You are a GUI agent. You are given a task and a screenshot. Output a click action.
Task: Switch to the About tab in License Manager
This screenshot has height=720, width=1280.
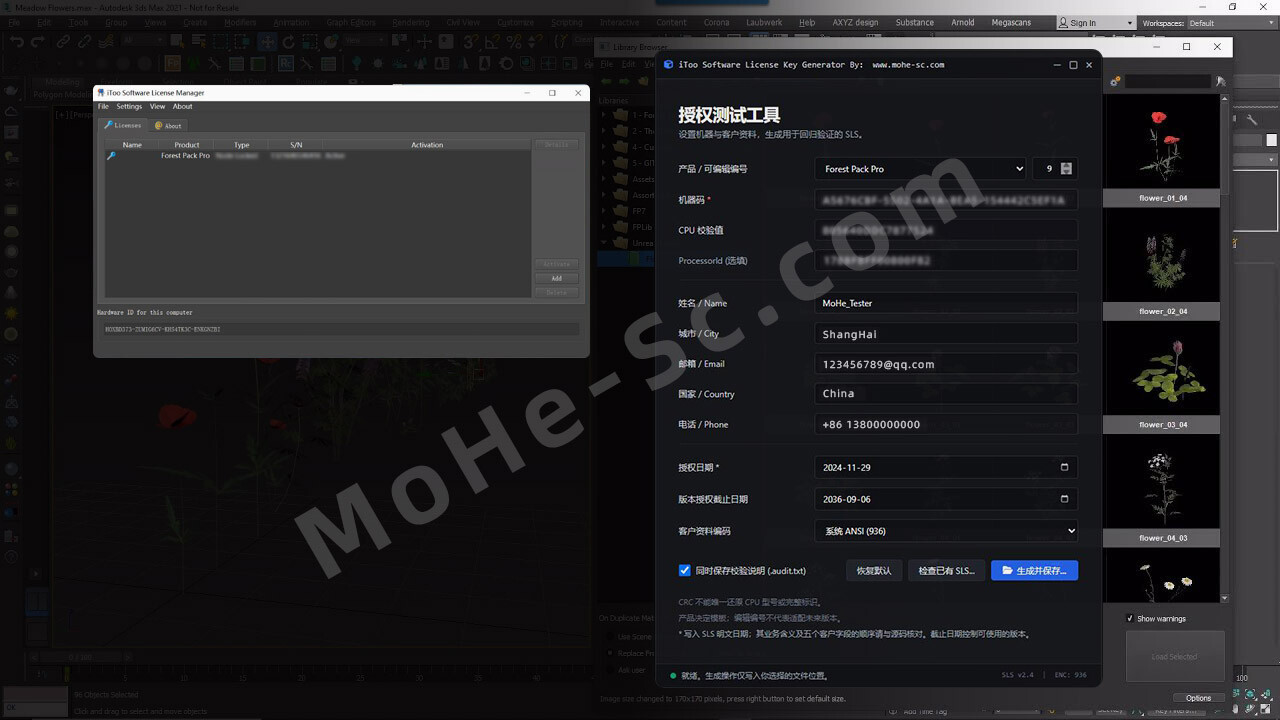point(168,125)
